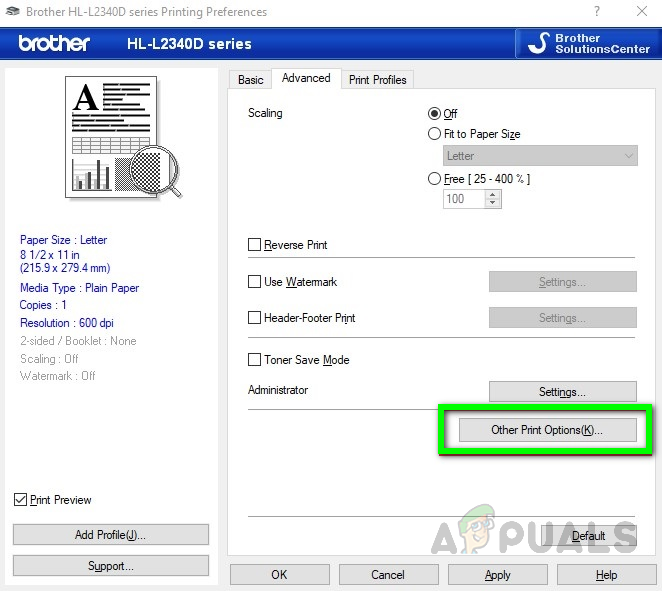Open Administrator Settings button

pyautogui.click(x=562, y=392)
